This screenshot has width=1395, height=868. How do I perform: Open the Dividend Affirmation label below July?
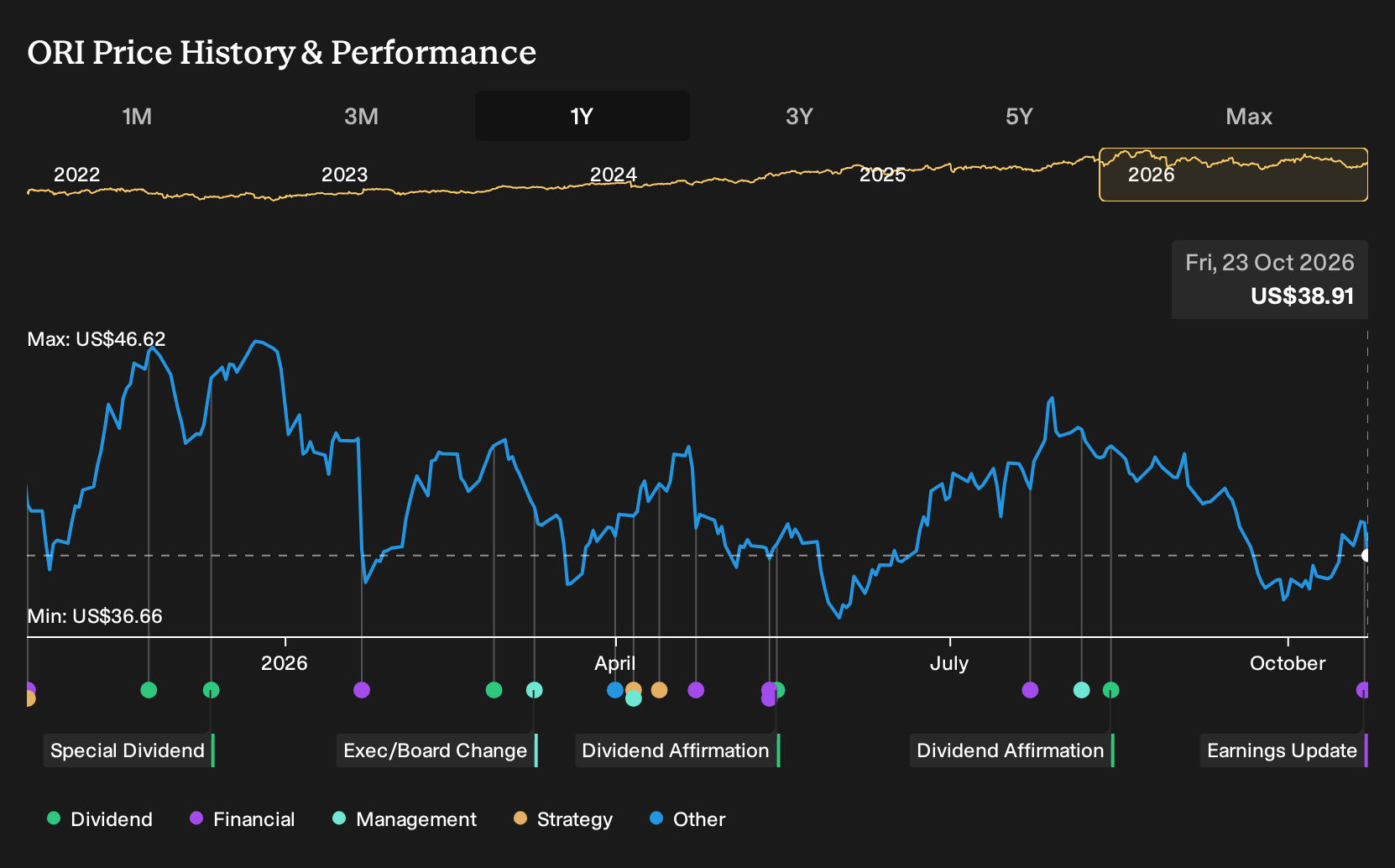tap(1012, 750)
